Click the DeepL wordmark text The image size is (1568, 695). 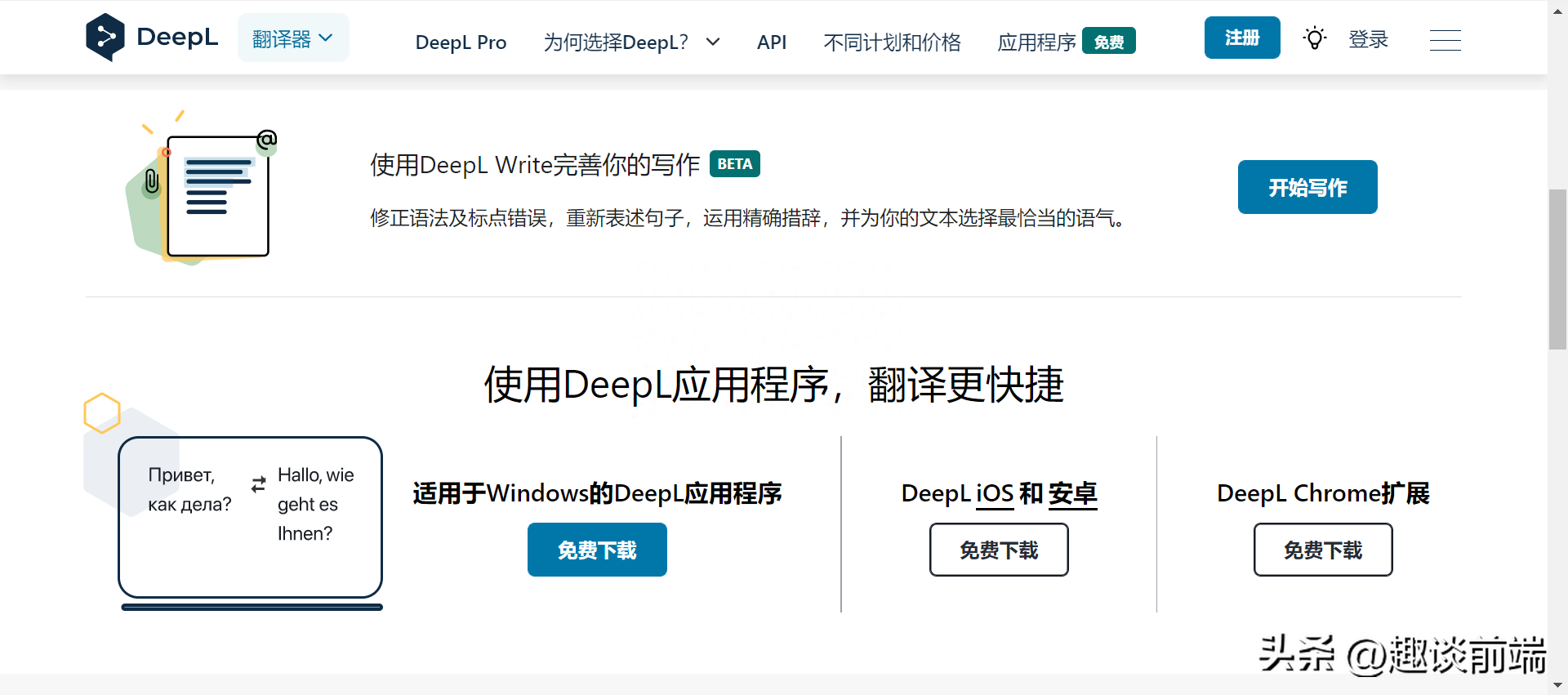[x=177, y=38]
